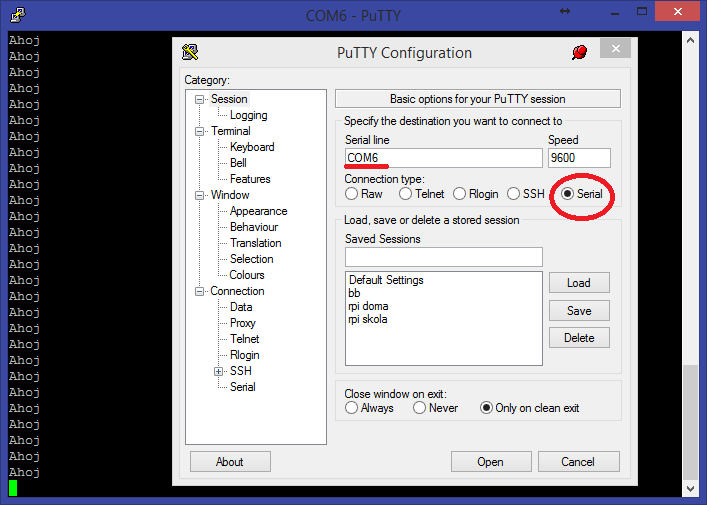The width and height of the screenshot is (707, 505).
Task: Collapse the Session tree node
Action: (199, 100)
